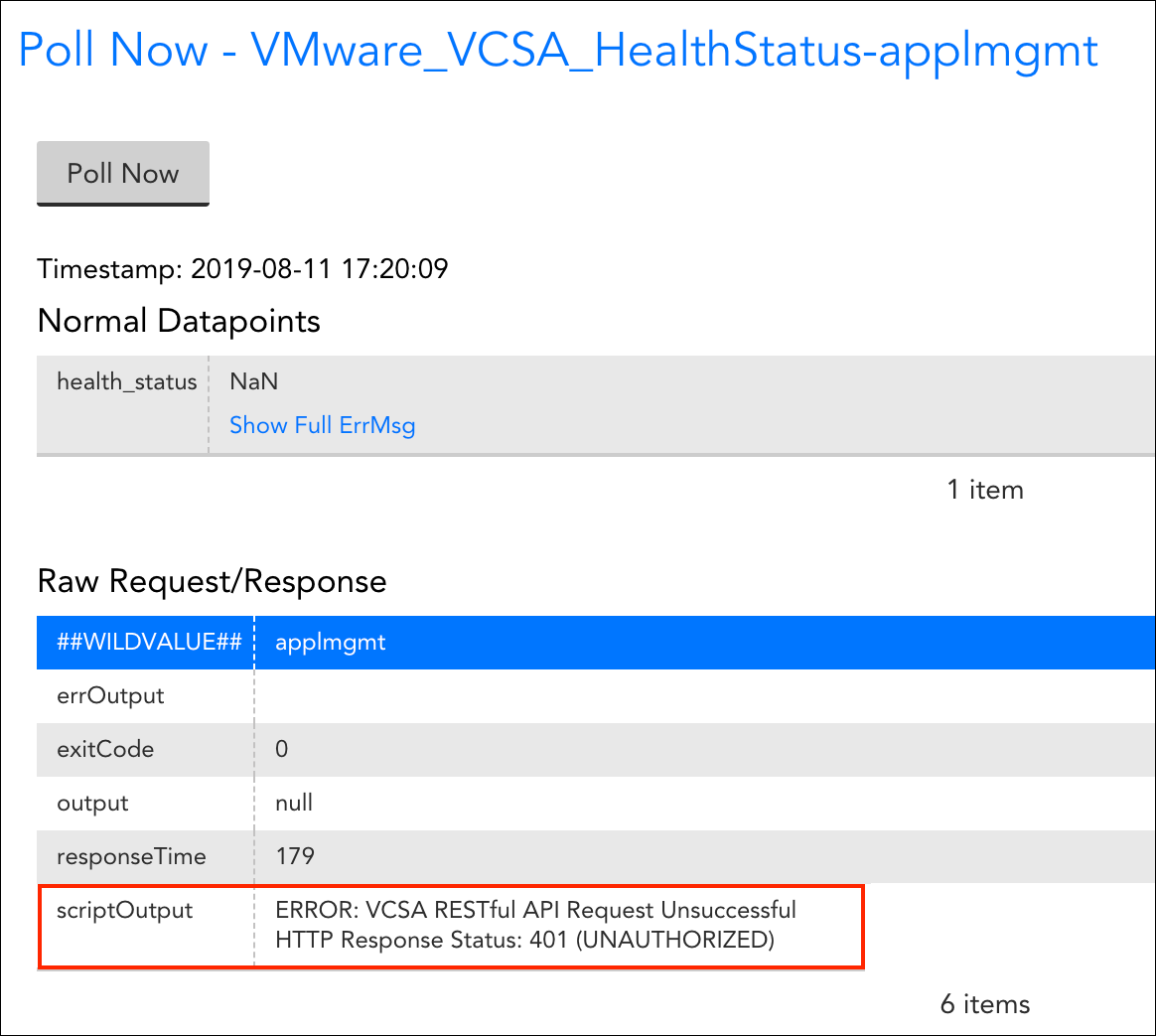The image size is (1156, 1036).
Task: Select the Timestamp 2019-08-11 17:20:09 text
Action: pyautogui.click(x=242, y=269)
